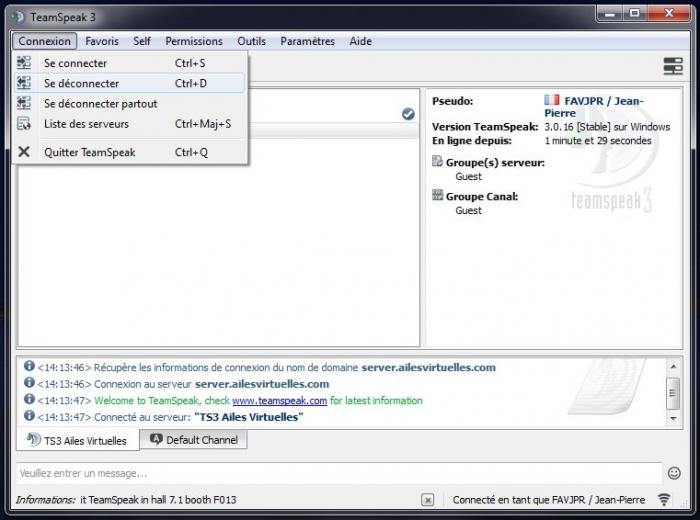The height and width of the screenshot is (520, 700).
Task: Dismiss the Informations status message
Action: click(x=427, y=500)
